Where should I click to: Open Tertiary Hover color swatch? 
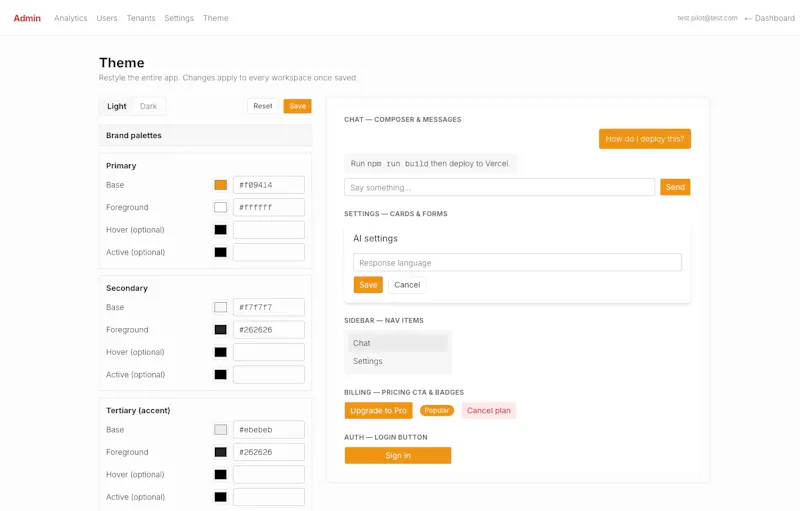[220, 474]
